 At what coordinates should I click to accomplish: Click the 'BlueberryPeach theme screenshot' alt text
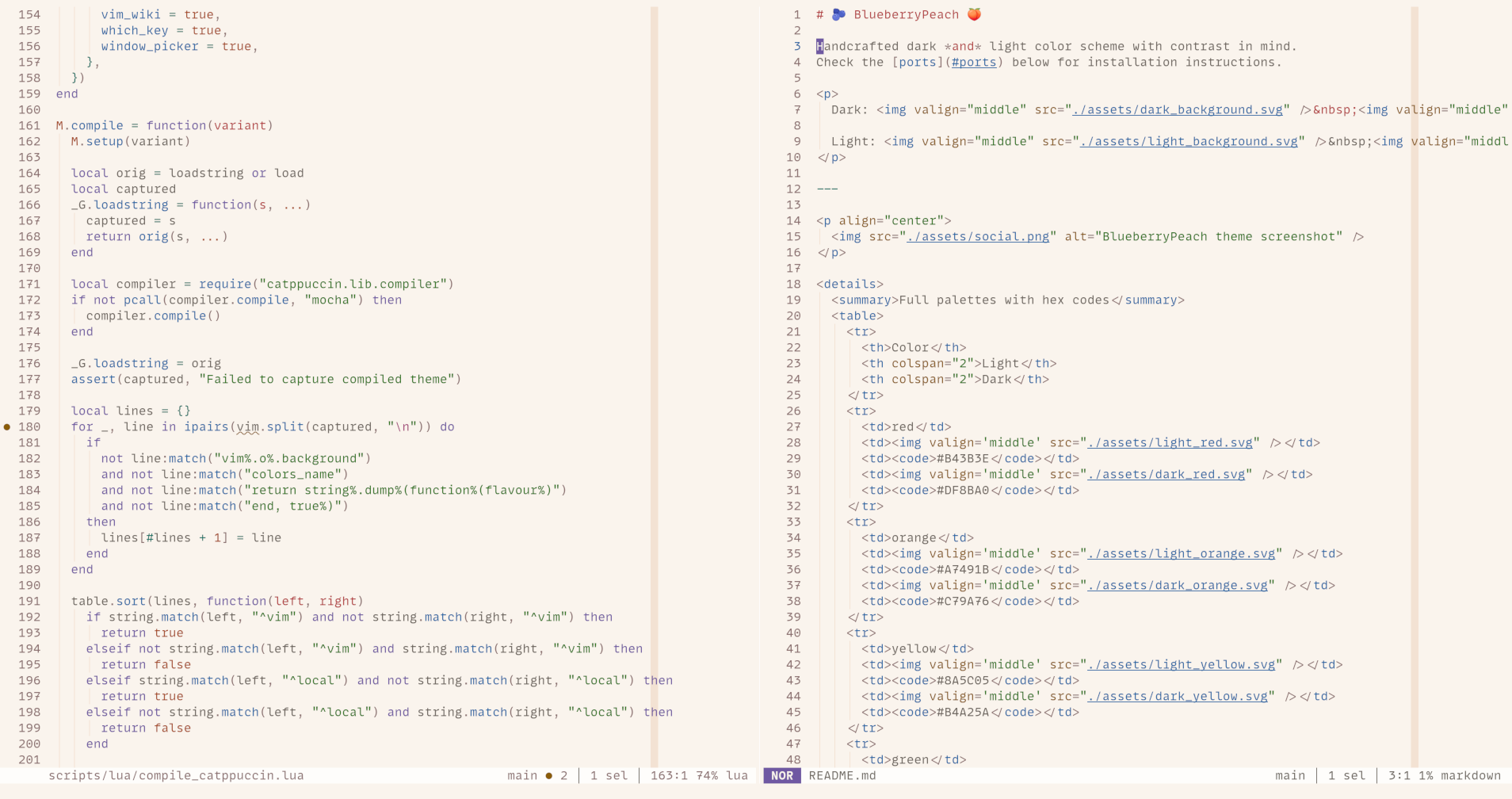(1219, 236)
